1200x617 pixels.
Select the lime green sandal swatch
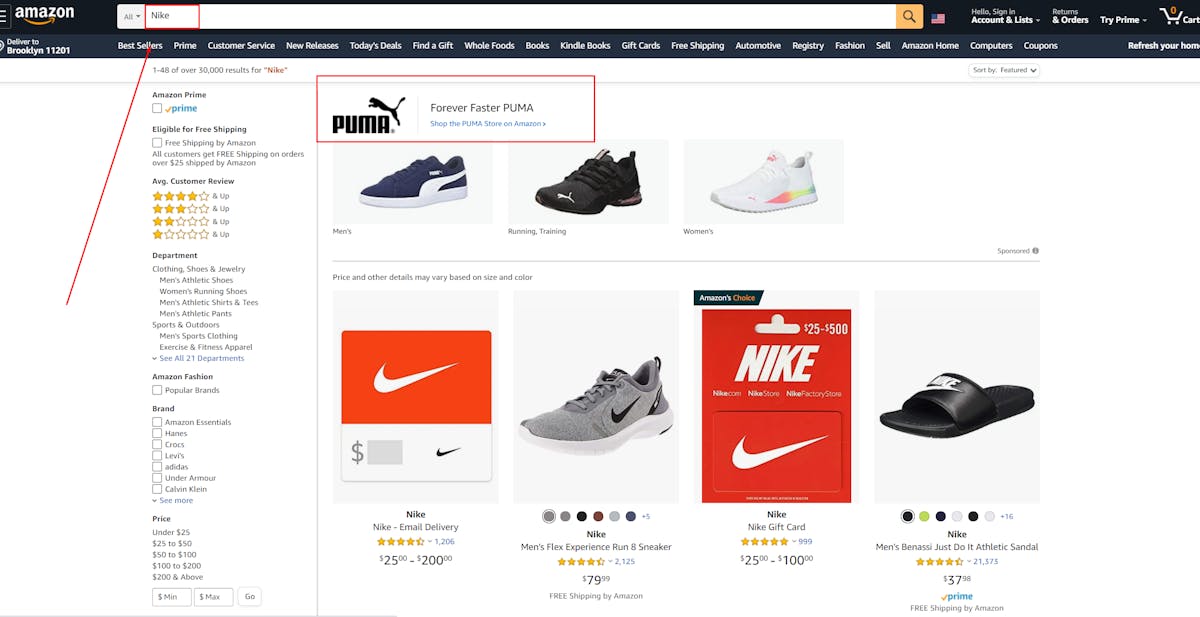pyautogui.click(x=924, y=516)
